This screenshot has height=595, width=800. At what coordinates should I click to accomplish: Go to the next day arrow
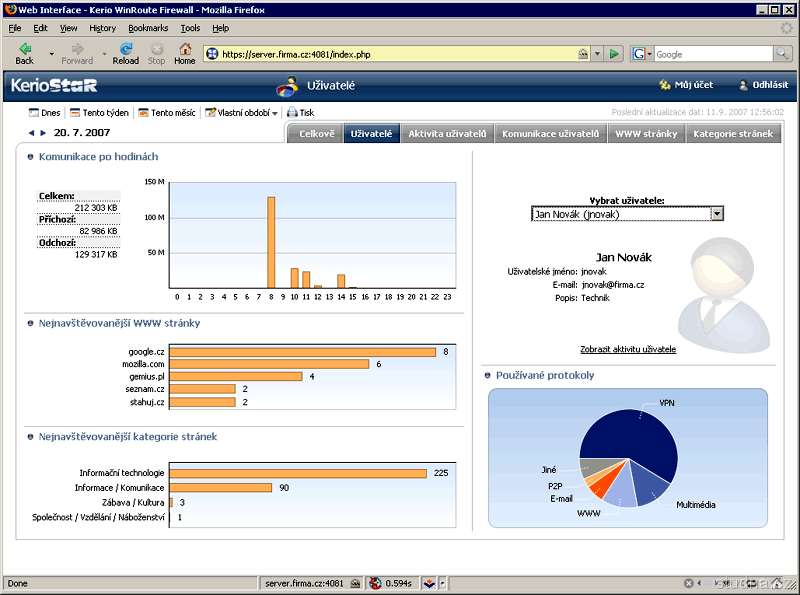point(43,132)
